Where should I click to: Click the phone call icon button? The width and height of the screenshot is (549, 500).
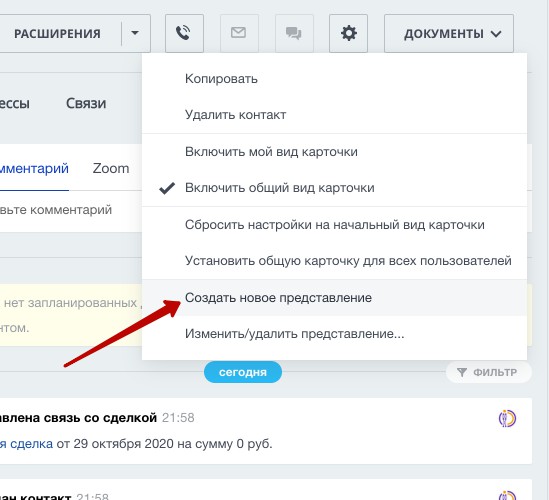click(x=184, y=33)
